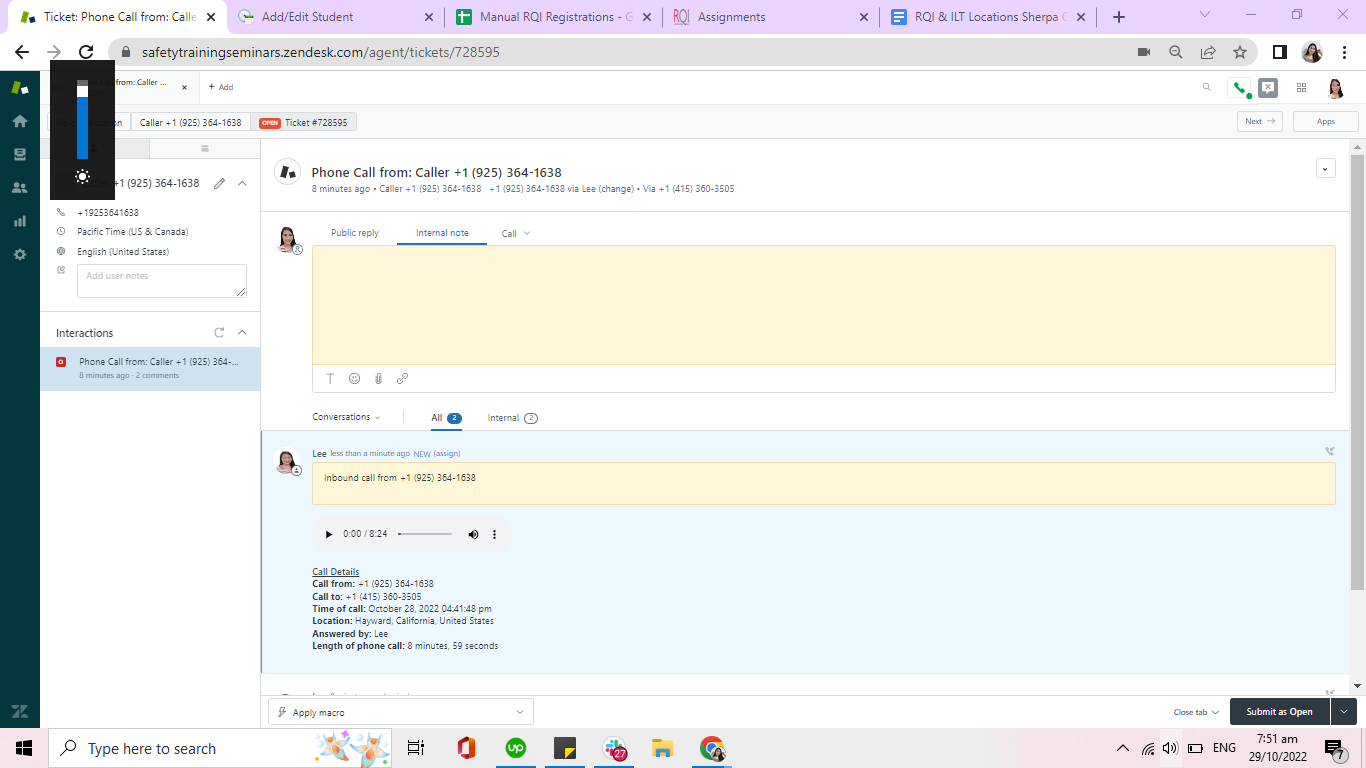Insert a link in the note

402,379
